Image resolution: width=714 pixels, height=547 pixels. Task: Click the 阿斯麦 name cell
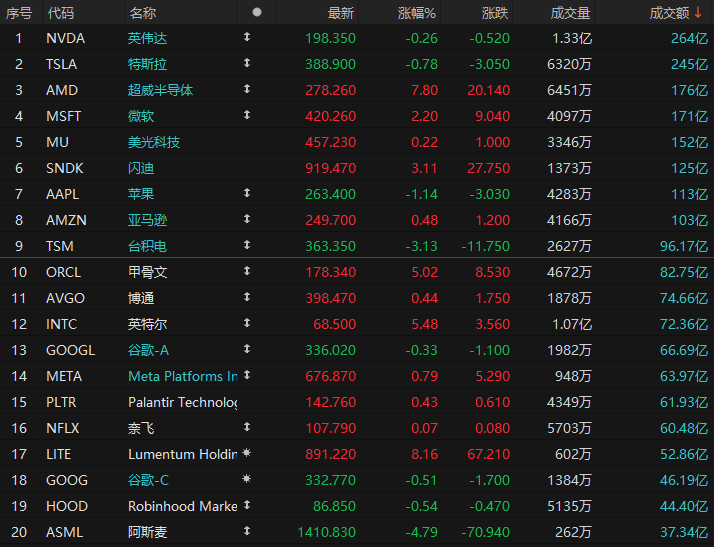147,532
